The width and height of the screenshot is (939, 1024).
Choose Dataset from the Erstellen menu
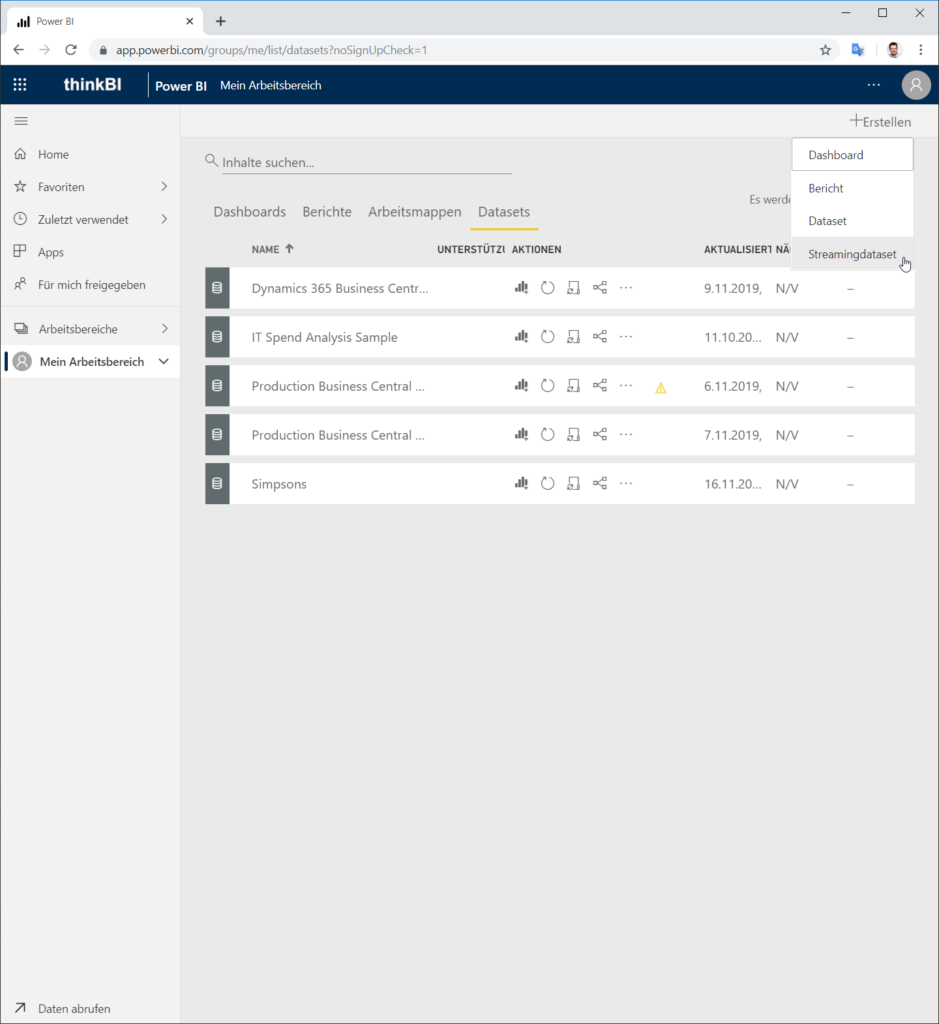pyautogui.click(x=852, y=221)
